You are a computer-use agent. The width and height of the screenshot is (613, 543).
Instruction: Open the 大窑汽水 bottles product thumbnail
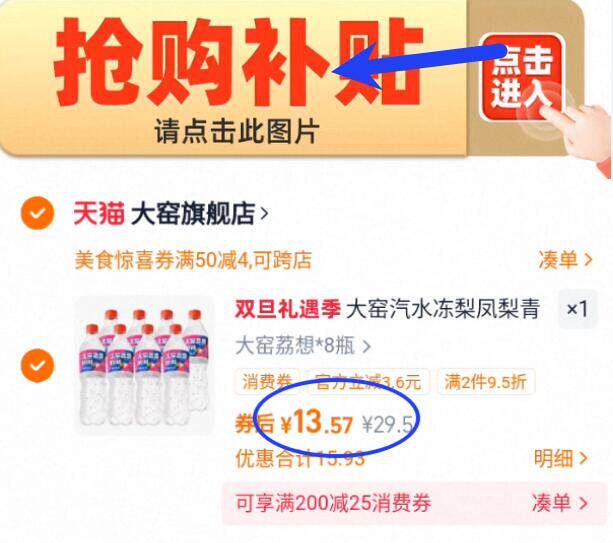tap(144, 366)
